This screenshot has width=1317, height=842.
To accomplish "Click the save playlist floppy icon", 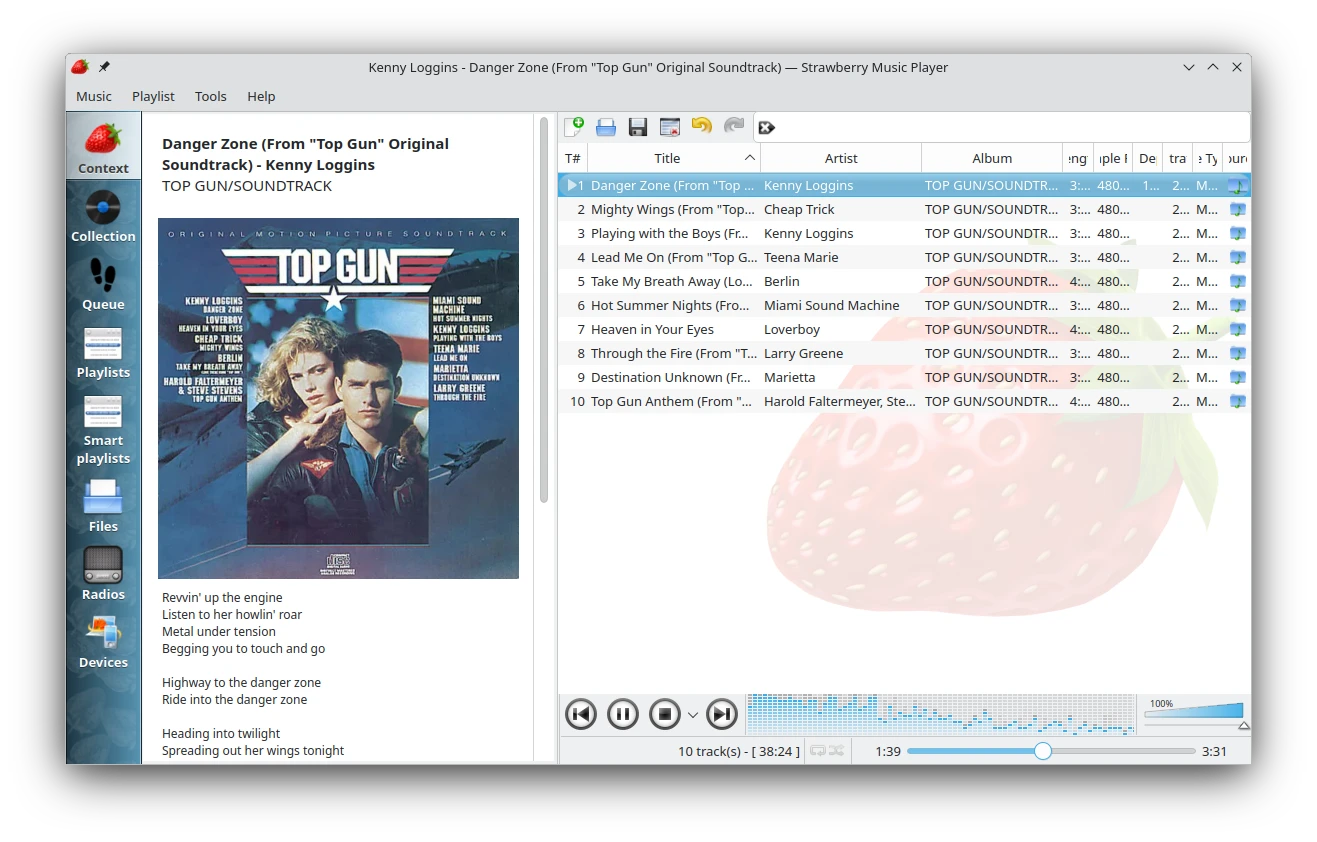I will (638, 127).
